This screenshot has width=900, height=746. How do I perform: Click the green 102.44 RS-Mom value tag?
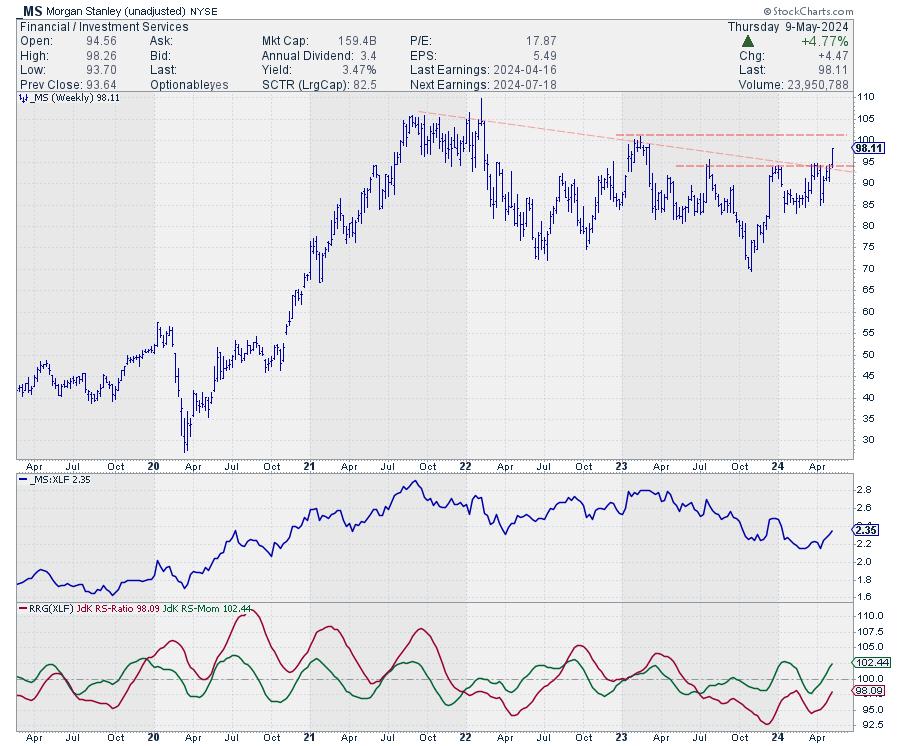[x=866, y=663]
